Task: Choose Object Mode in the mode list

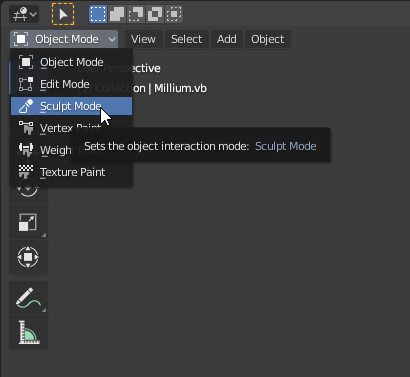Action: coord(71,62)
